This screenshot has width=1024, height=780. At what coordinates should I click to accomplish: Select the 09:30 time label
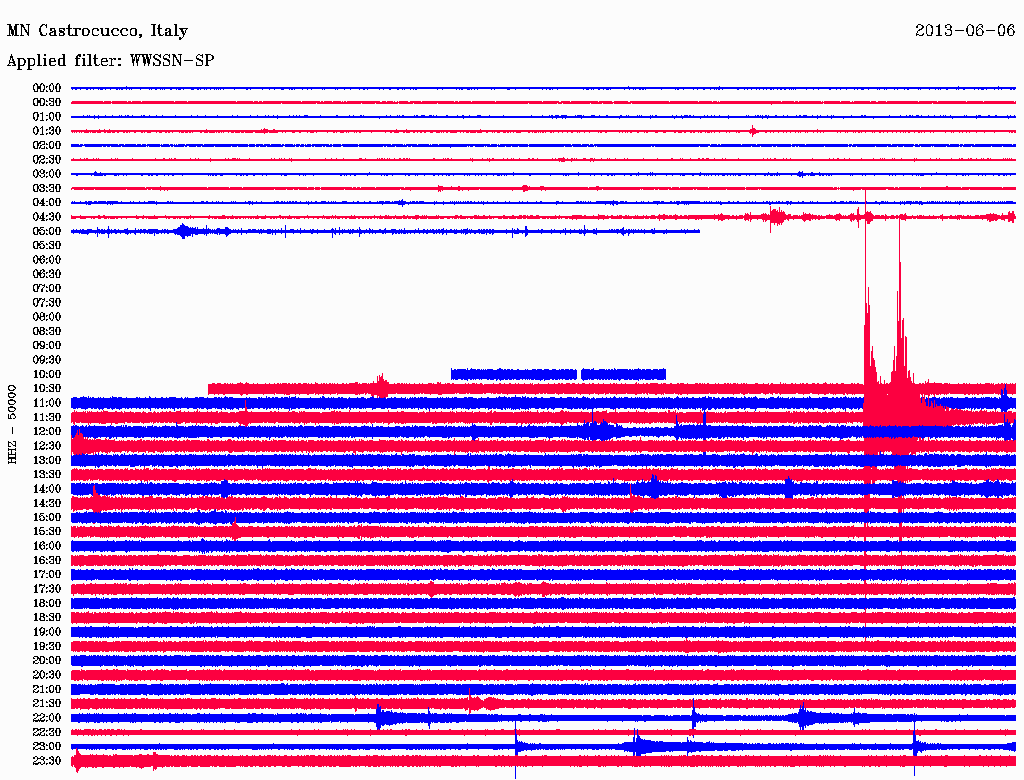[x=47, y=360]
